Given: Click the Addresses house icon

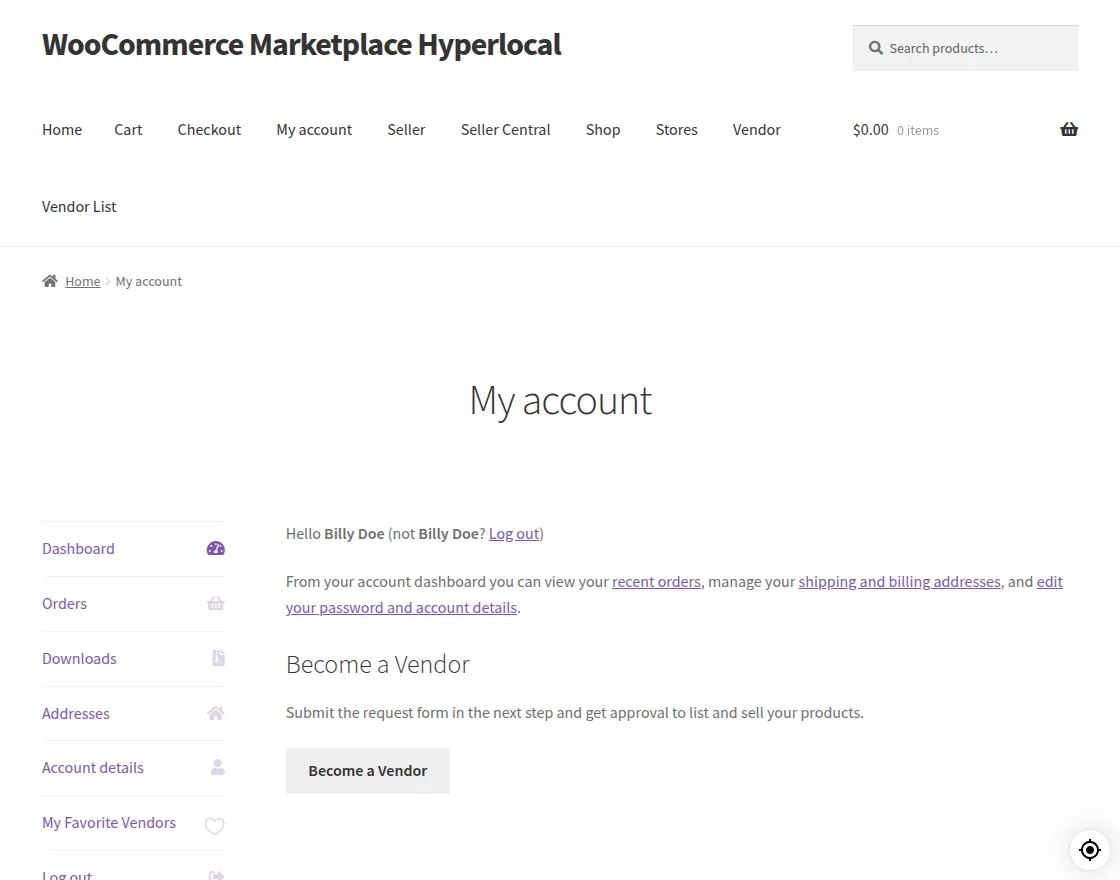Looking at the screenshot, I should 216,713.
